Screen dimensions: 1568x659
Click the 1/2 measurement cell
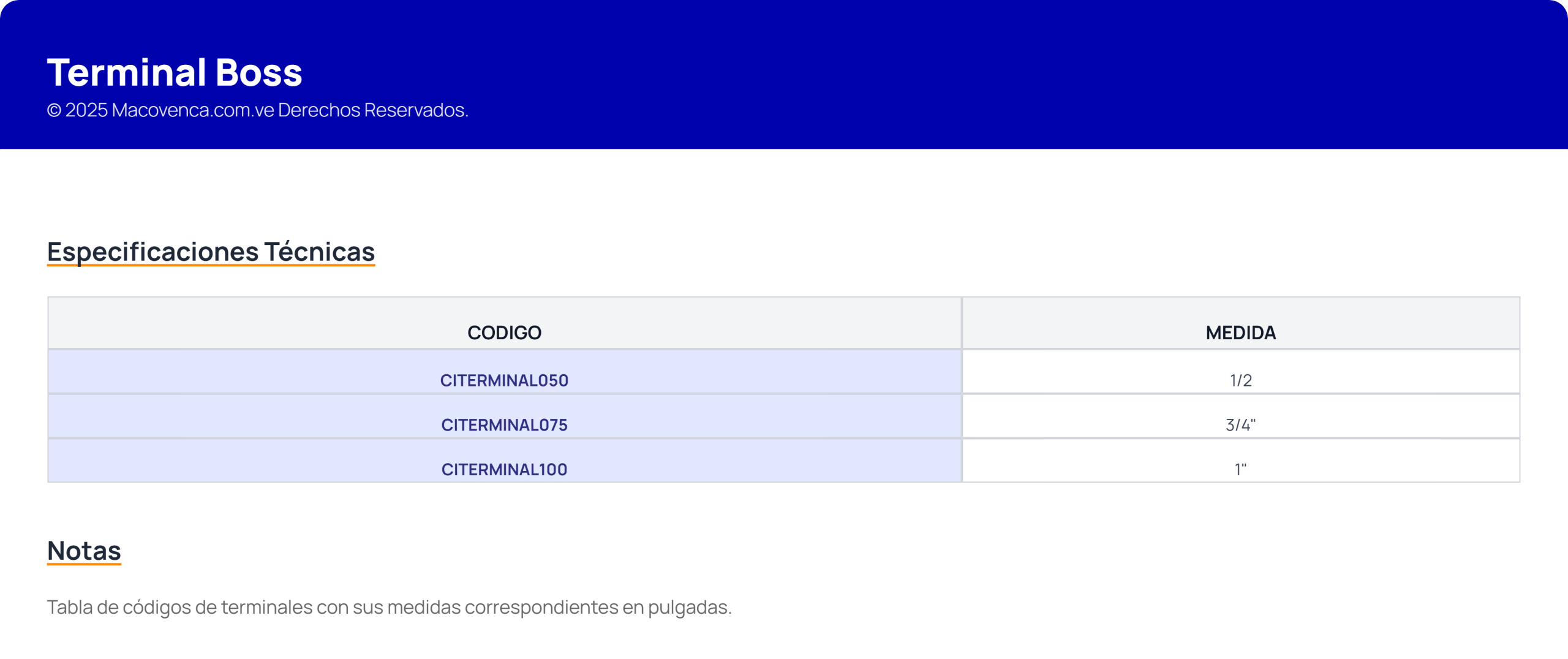[x=1240, y=380]
